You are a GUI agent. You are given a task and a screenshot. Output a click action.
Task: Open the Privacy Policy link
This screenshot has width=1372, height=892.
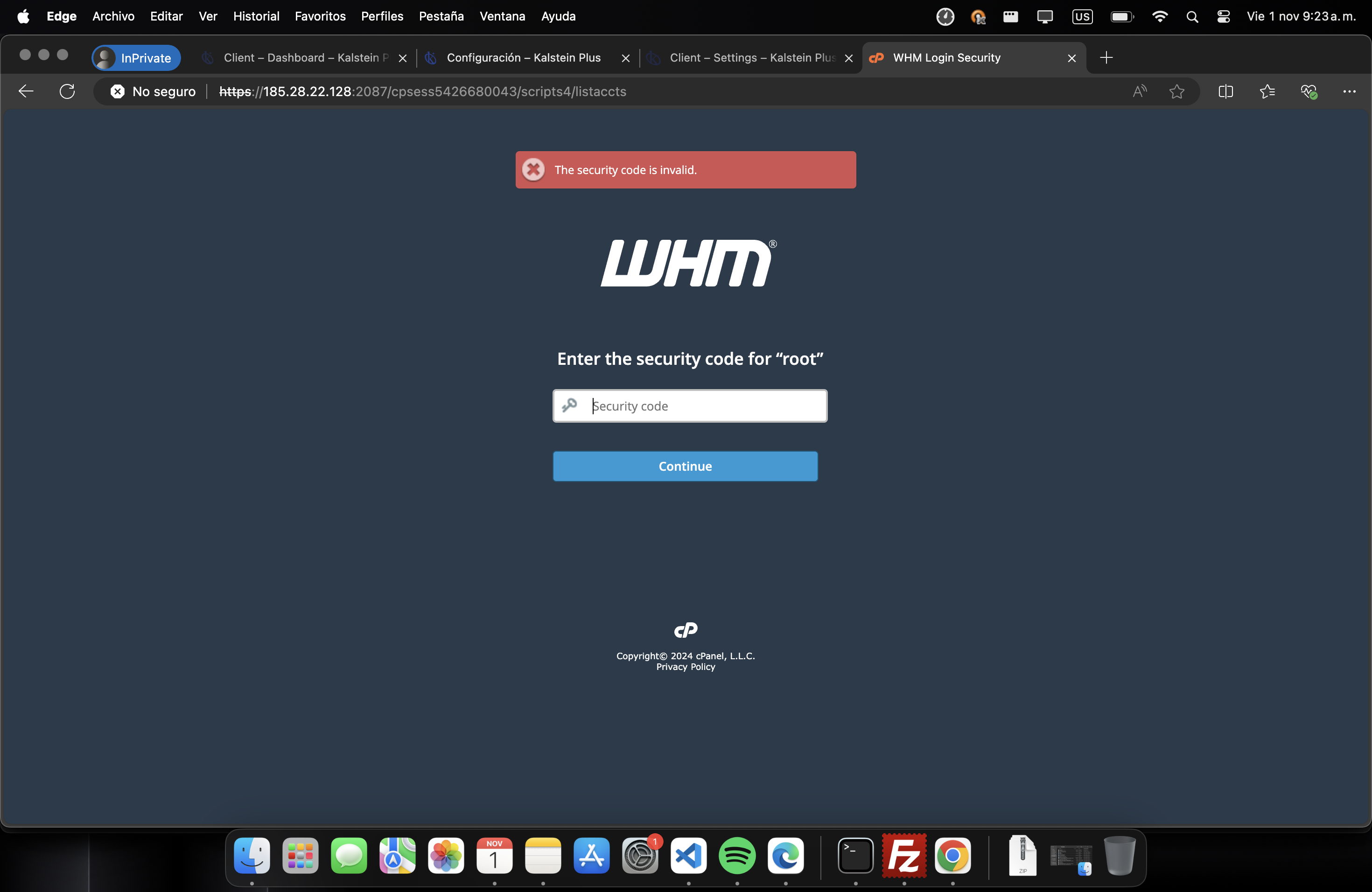click(x=686, y=667)
